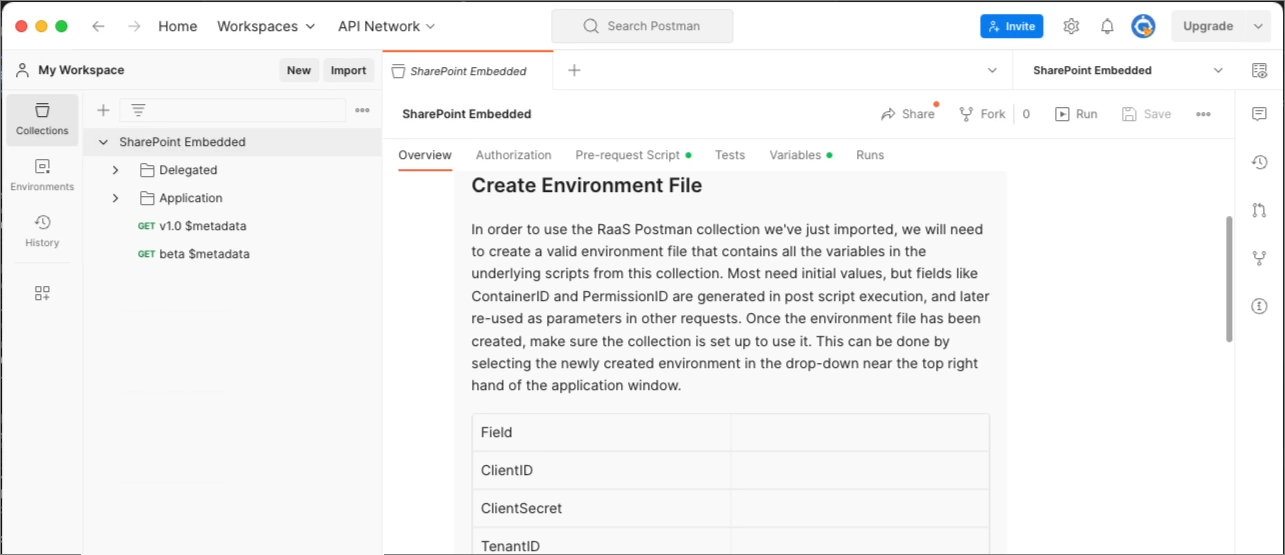Click the Search Postman field

tap(642, 26)
